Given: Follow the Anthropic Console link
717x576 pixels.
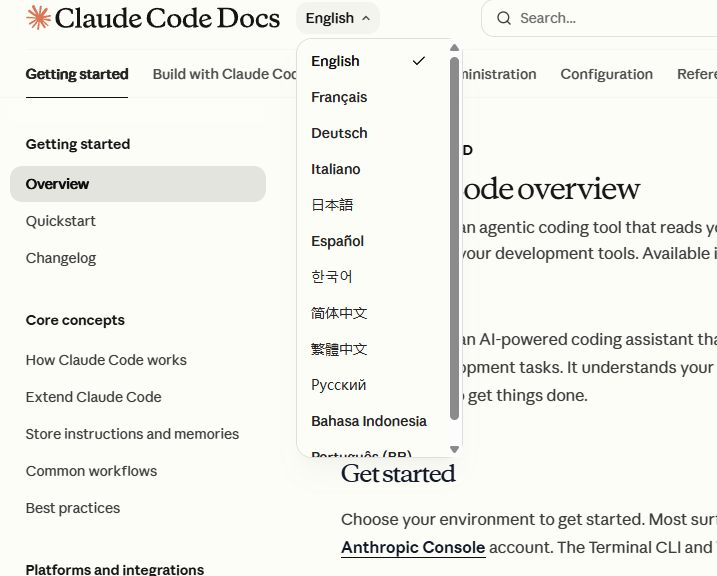Looking at the screenshot, I should pos(413,547).
